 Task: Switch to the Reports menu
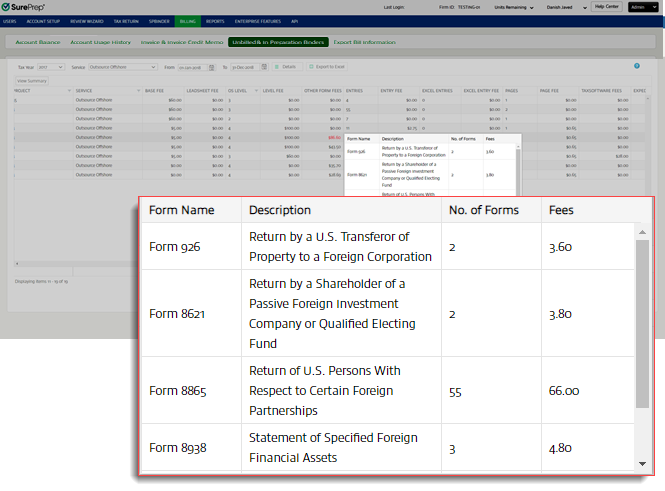tap(215, 20)
